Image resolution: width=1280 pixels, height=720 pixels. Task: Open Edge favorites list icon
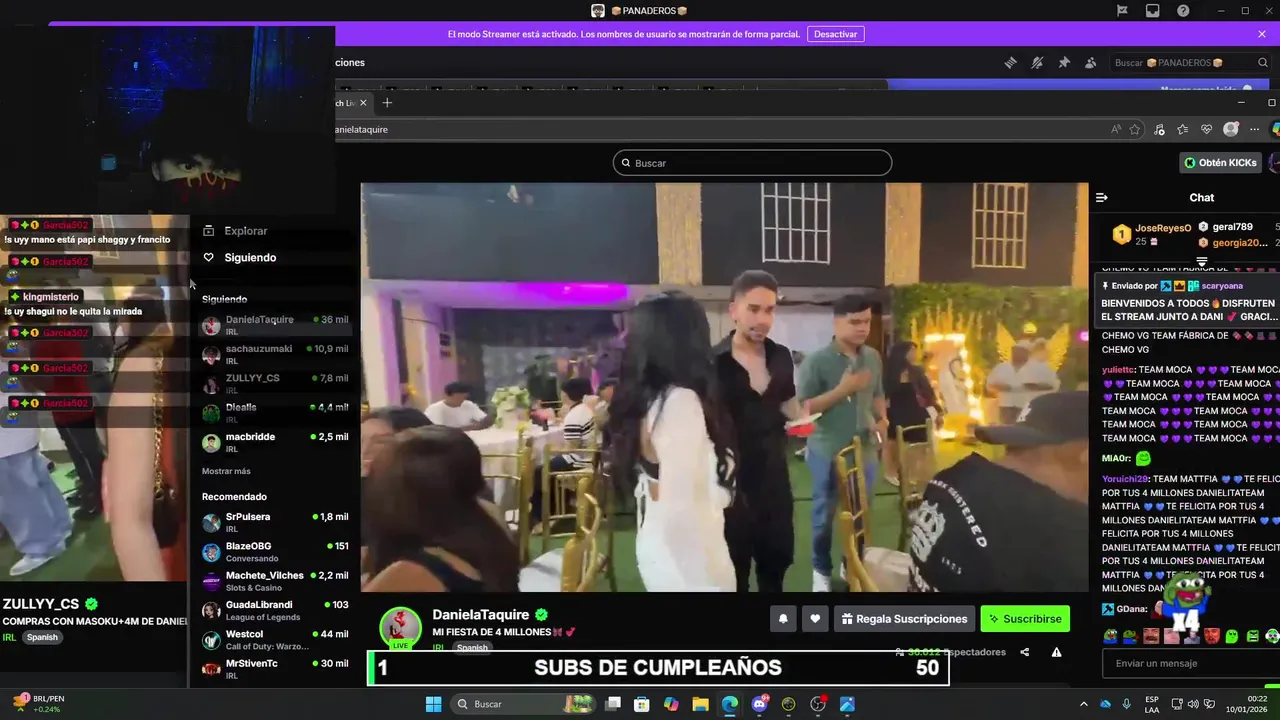tap(1183, 129)
